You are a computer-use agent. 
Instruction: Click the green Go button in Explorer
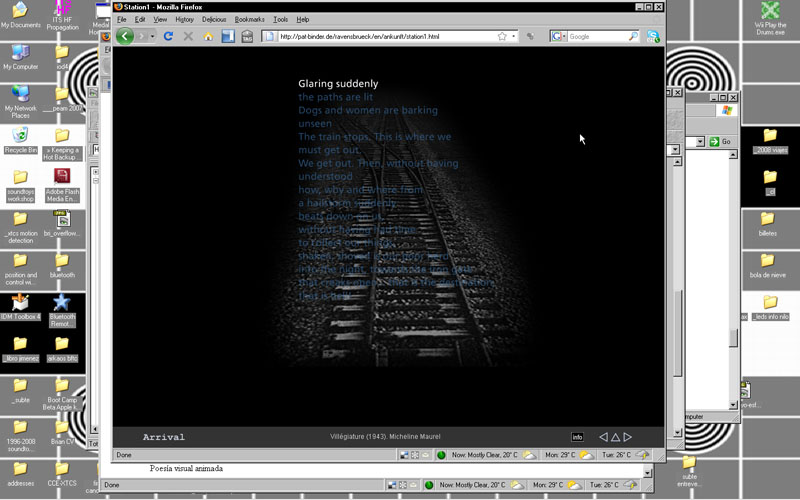tap(720, 142)
